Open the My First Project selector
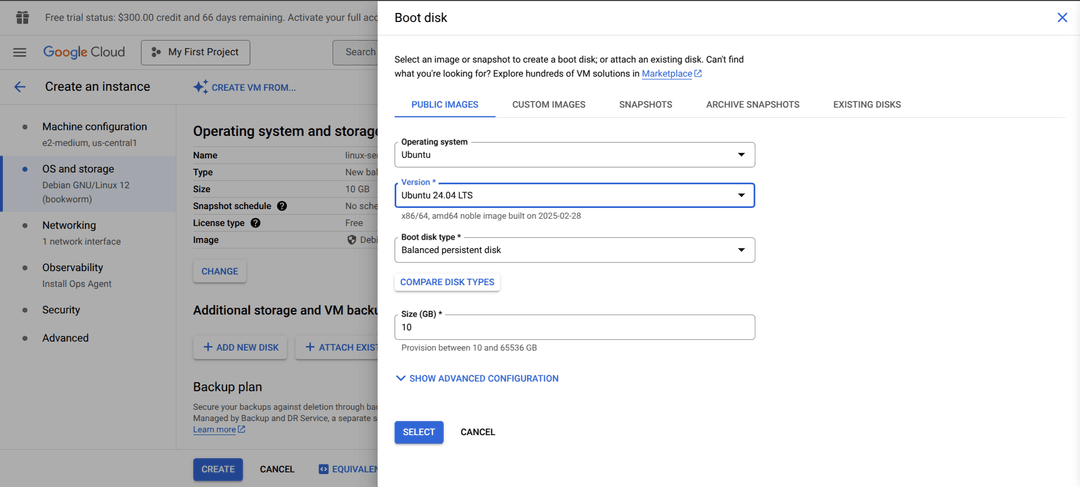The height and width of the screenshot is (487, 1080). coord(196,52)
